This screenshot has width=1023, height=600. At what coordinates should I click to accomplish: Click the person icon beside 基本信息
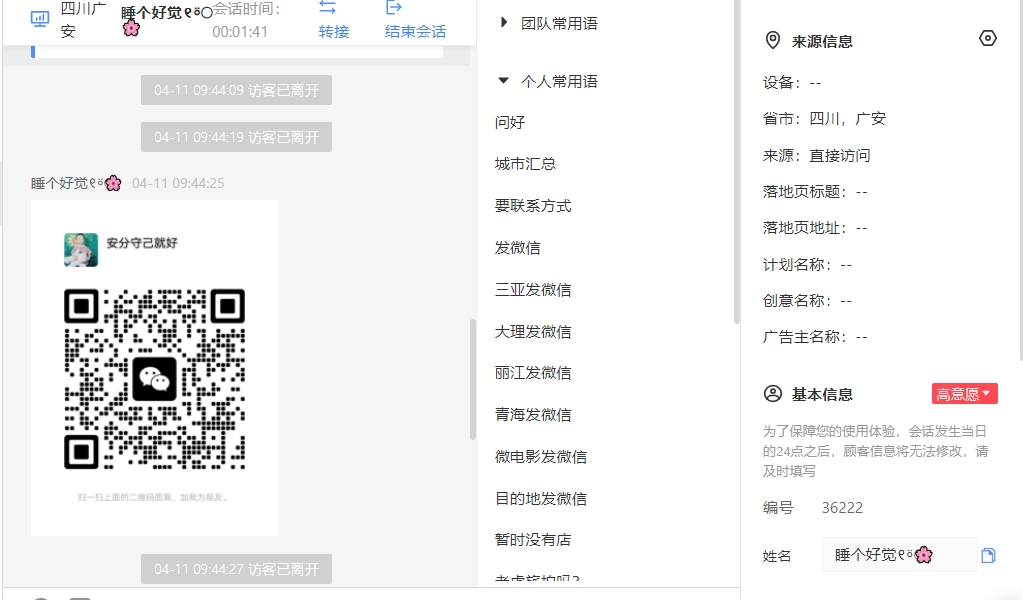pos(772,394)
